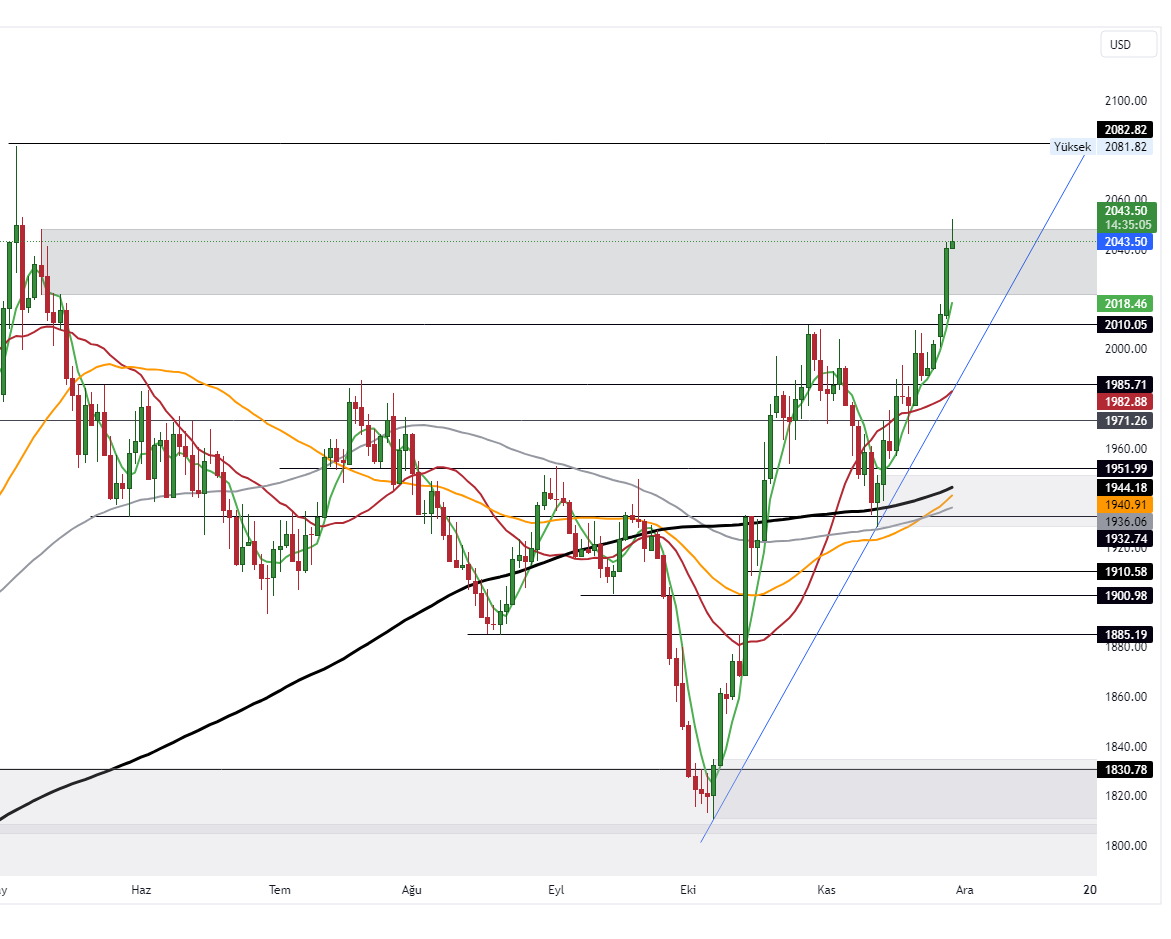Screen dimensions: 1171x939
Task: Click the 1885.19 horizontal level label
Action: pyautogui.click(x=1125, y=634)
